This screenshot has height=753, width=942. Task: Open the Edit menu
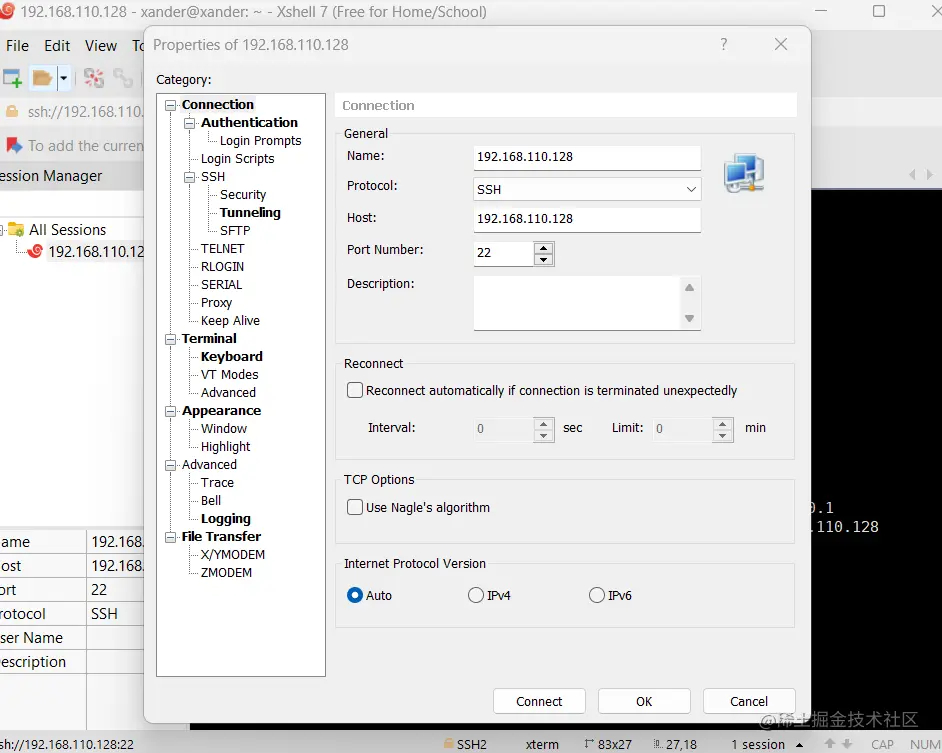57,46
